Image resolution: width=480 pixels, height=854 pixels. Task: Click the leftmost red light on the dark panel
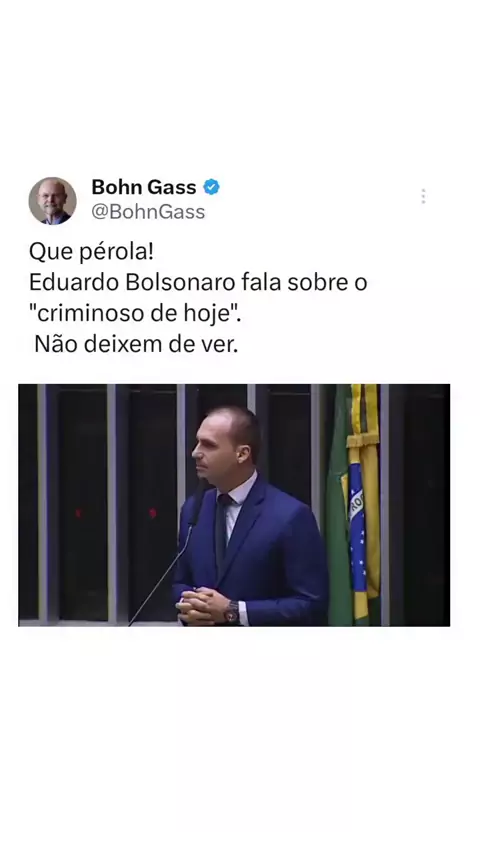78,514
